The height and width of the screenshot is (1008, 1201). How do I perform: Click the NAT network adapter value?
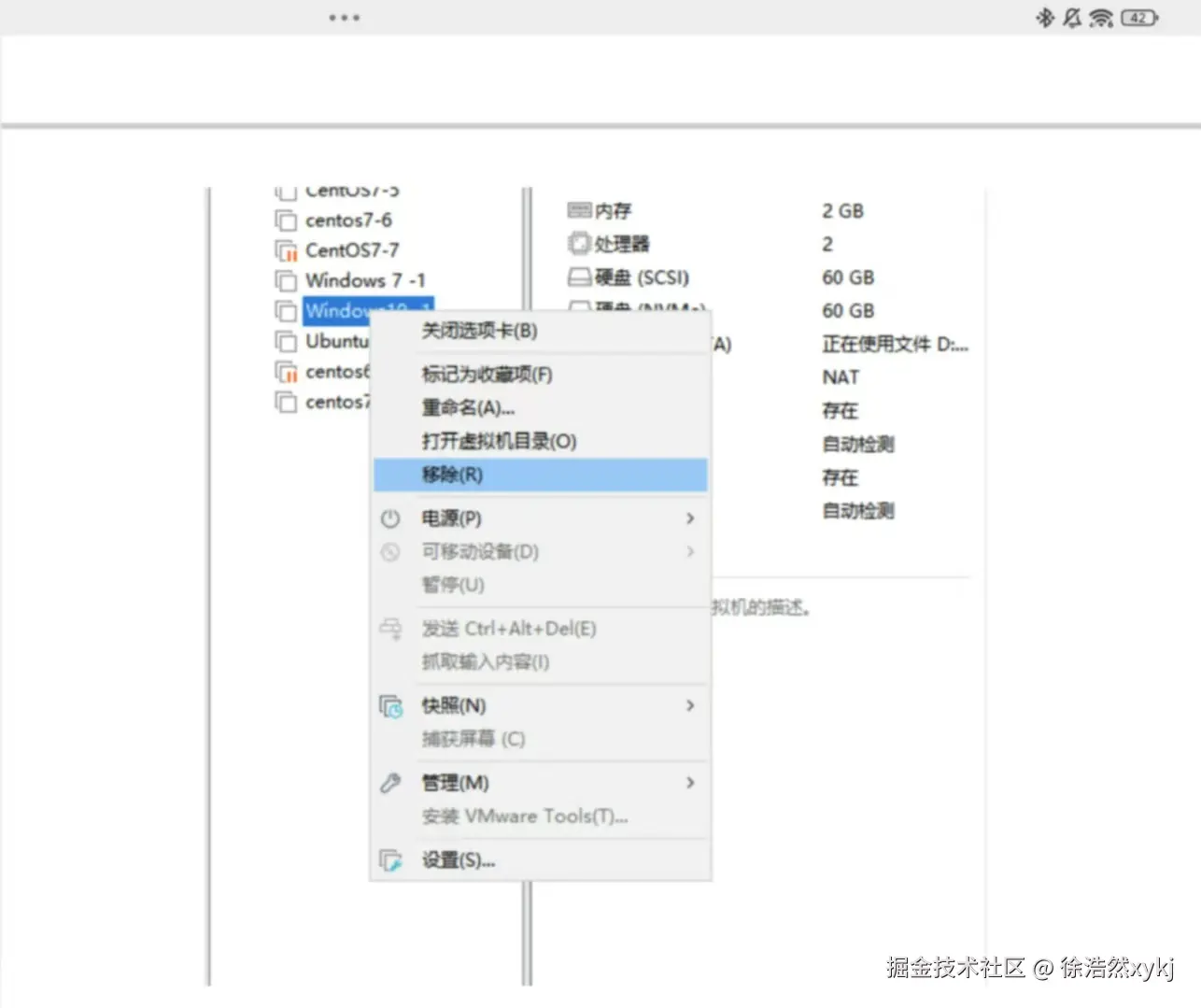tap(841, 377)
